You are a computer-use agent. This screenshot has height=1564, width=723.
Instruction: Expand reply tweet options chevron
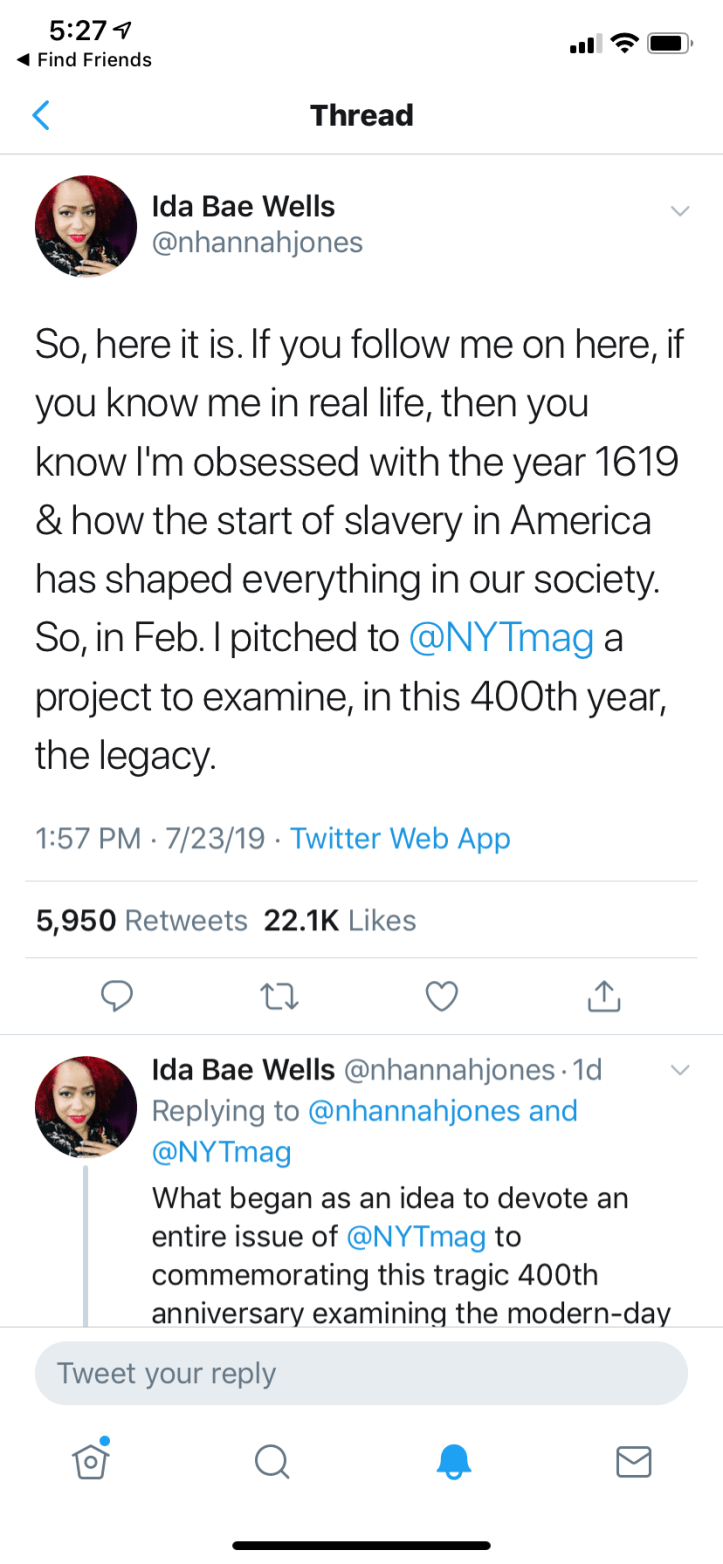click(680, 1071)
